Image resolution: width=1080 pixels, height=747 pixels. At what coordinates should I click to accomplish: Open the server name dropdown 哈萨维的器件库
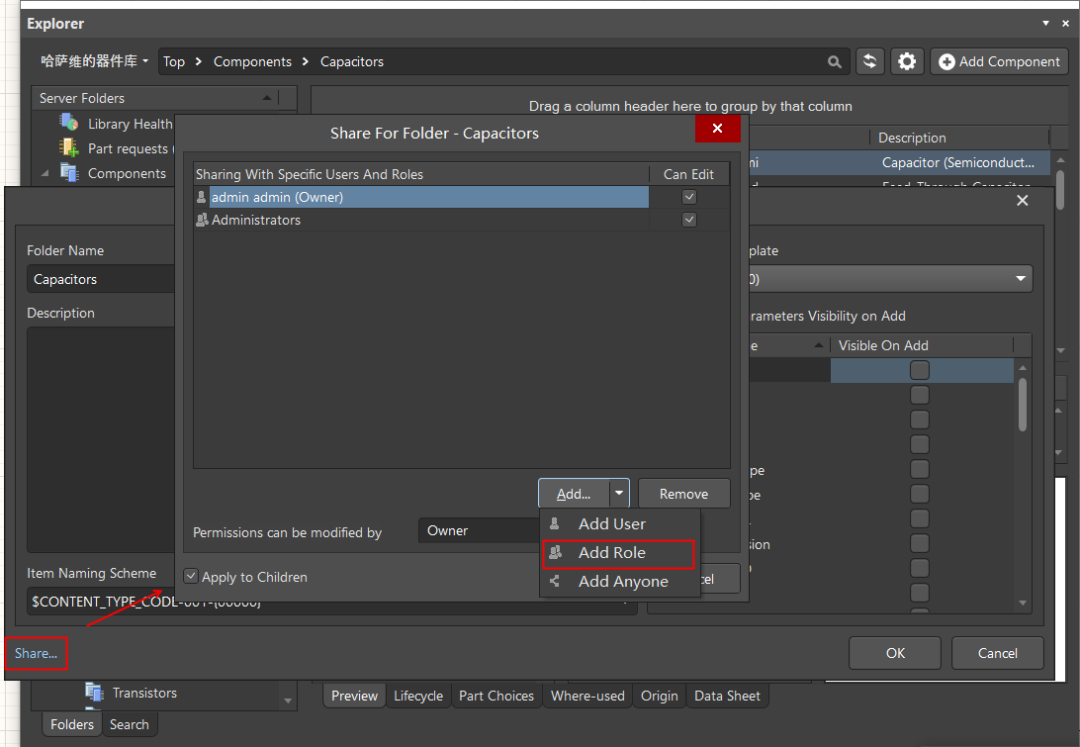(x=94, y=61)
